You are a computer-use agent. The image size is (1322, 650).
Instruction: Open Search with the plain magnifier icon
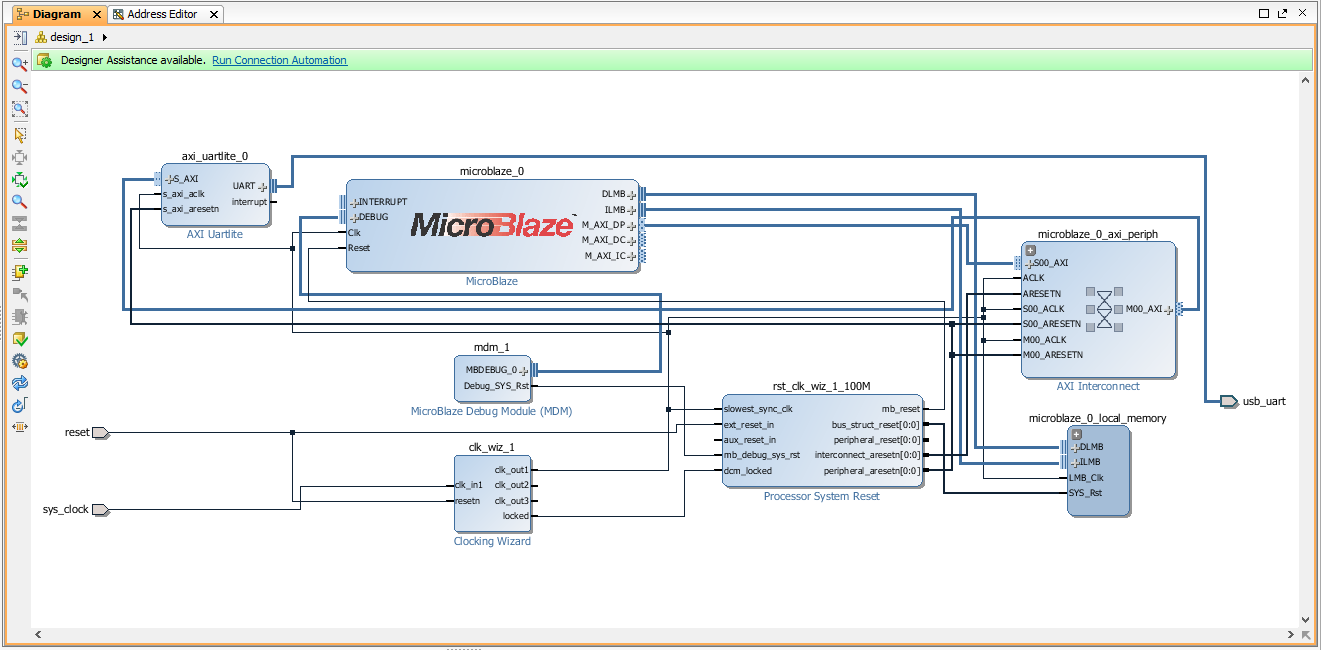(19, 201)
